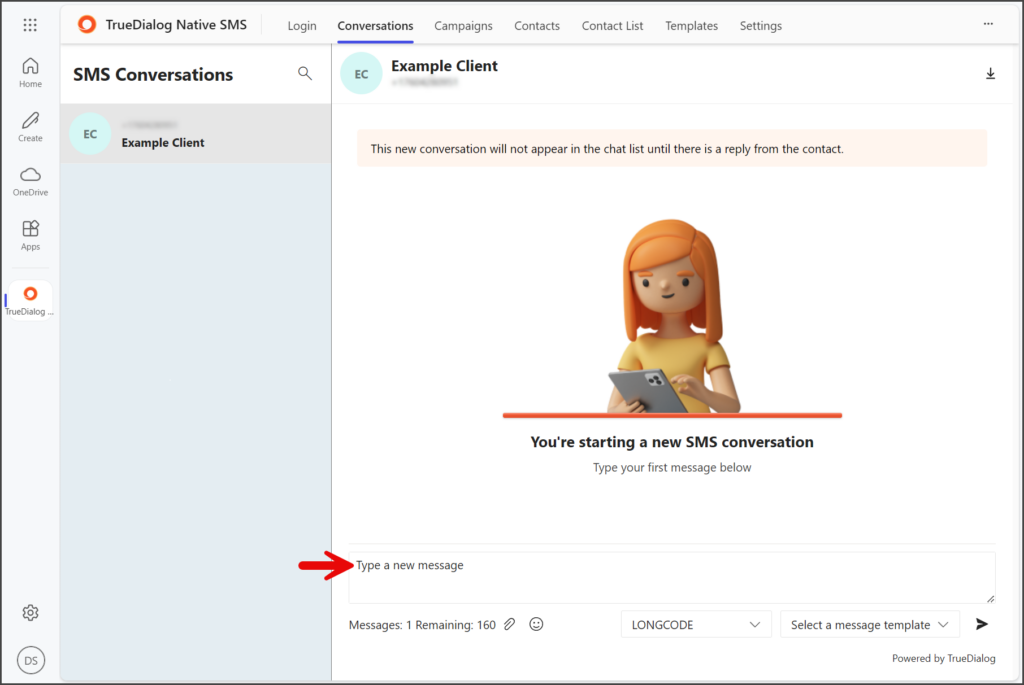
Task: Select the TrueDialog app in the rail
Action: (29, 300)
